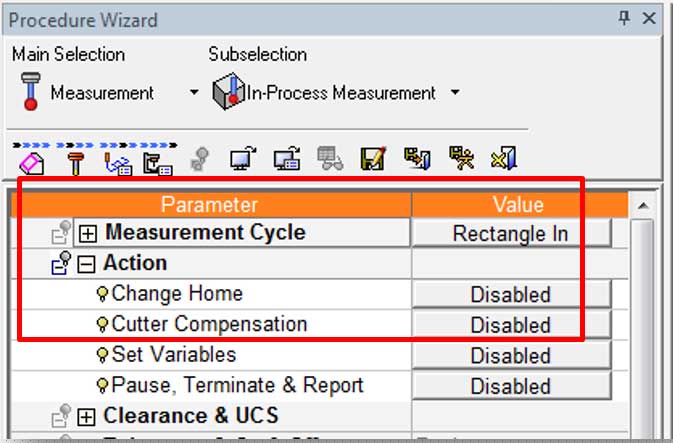Image resolution: width=673 pixels, height=443 pixels.
Task: Click the scrollbar up arrow of parameter table
Action: click(645, 205)
